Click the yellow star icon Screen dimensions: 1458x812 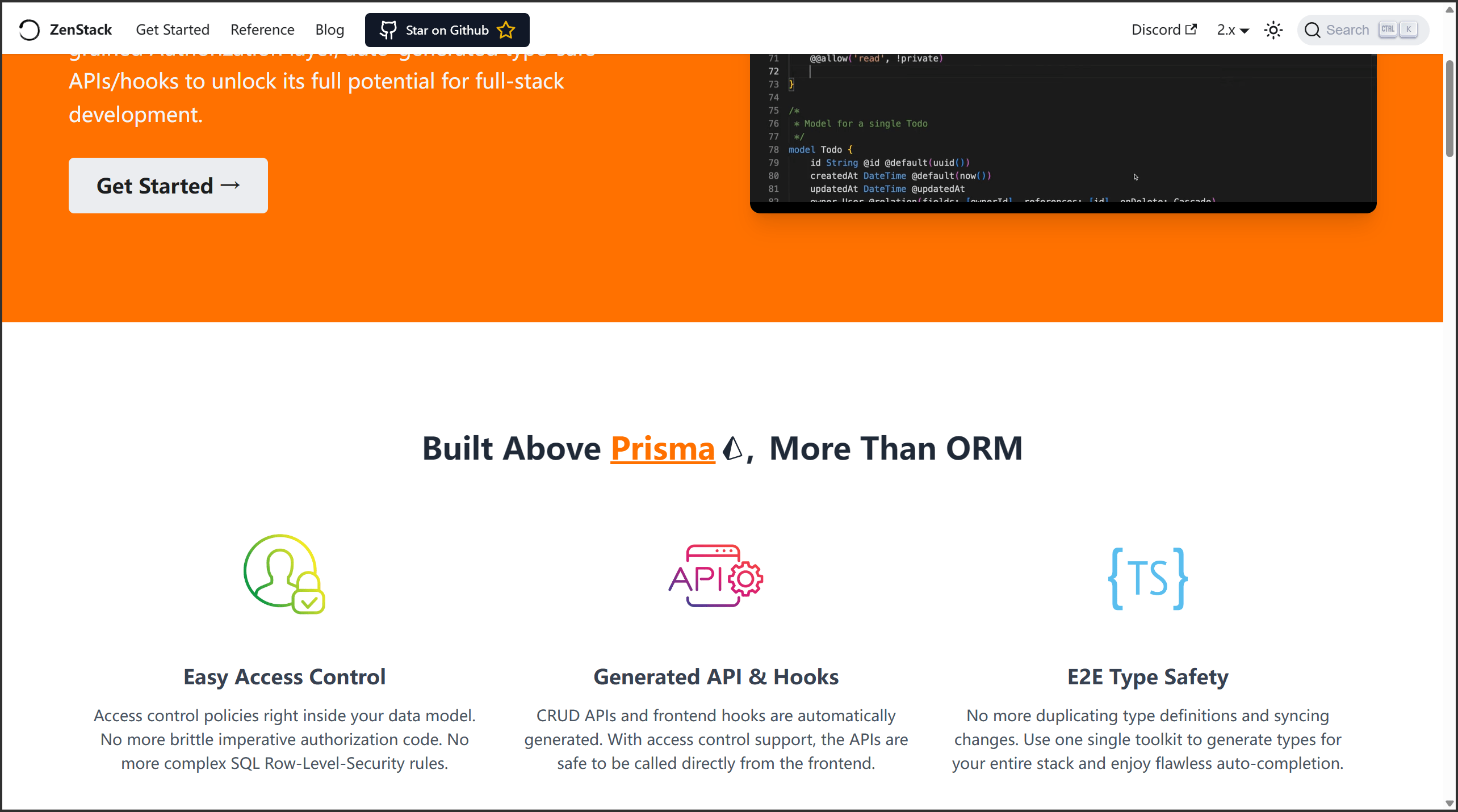(x=505, y=30)
